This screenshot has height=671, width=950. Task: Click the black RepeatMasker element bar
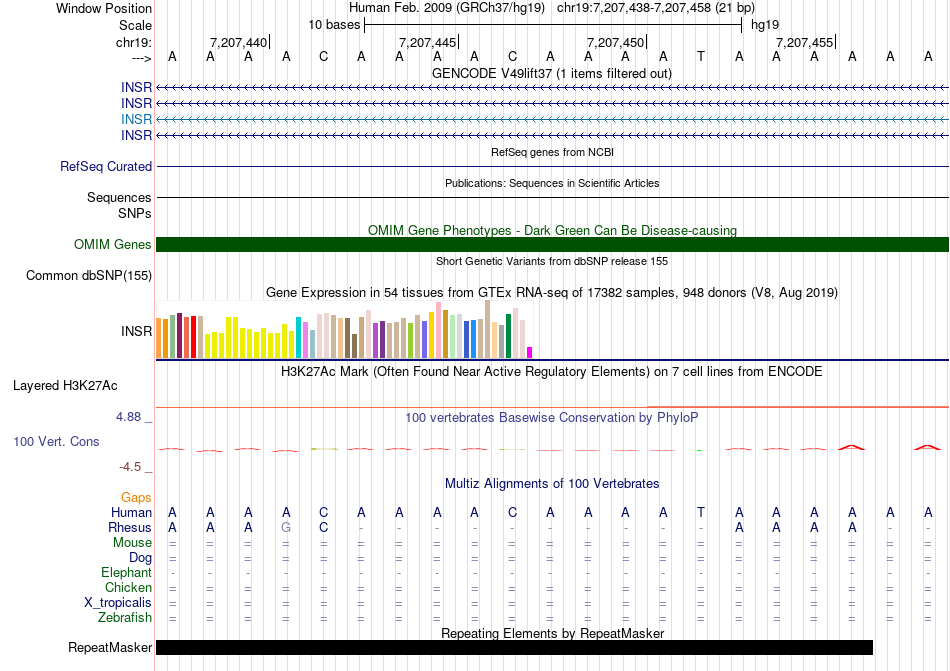click(x=514, y=648)
